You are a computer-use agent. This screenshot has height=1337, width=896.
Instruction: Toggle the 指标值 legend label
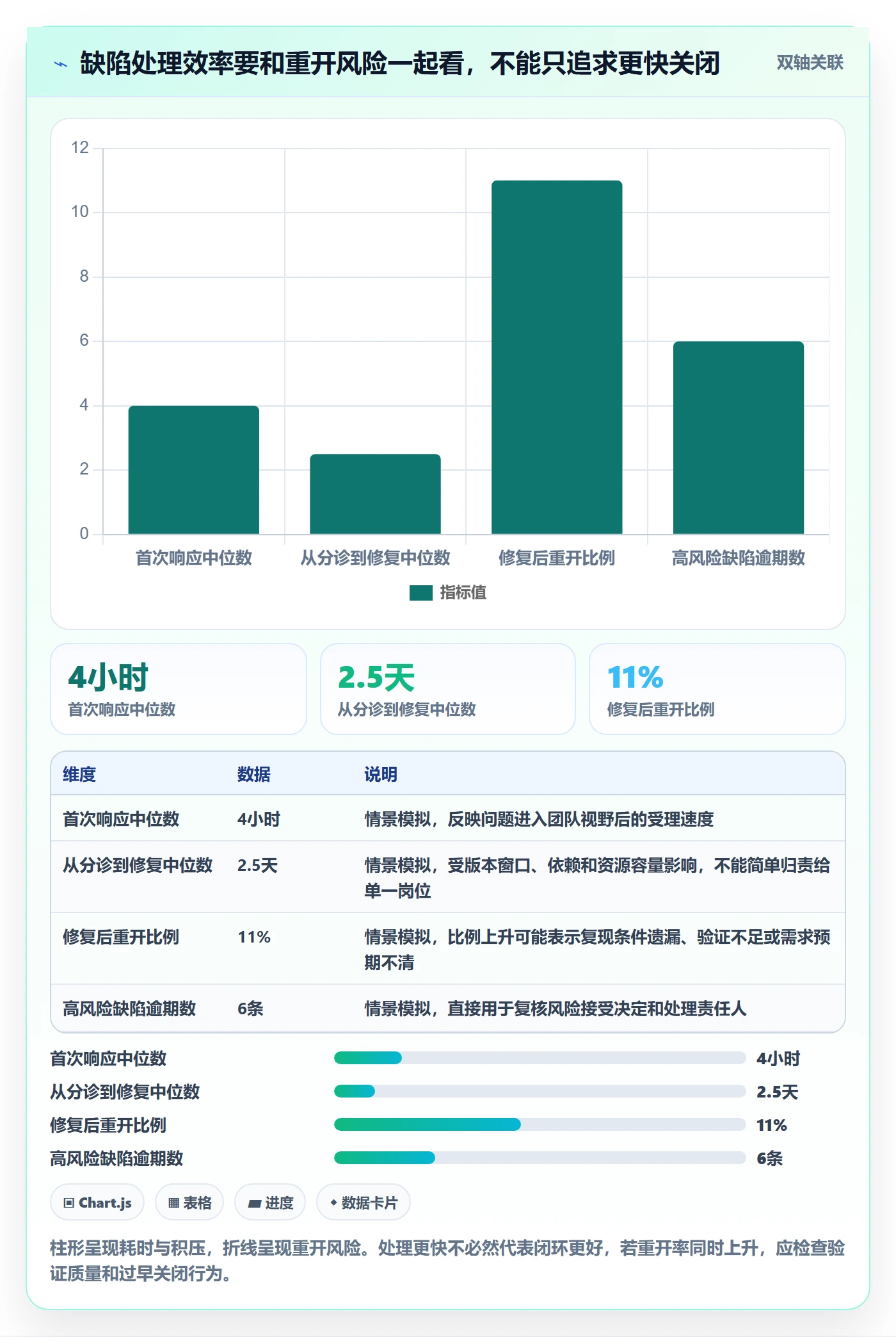[463, 593]
